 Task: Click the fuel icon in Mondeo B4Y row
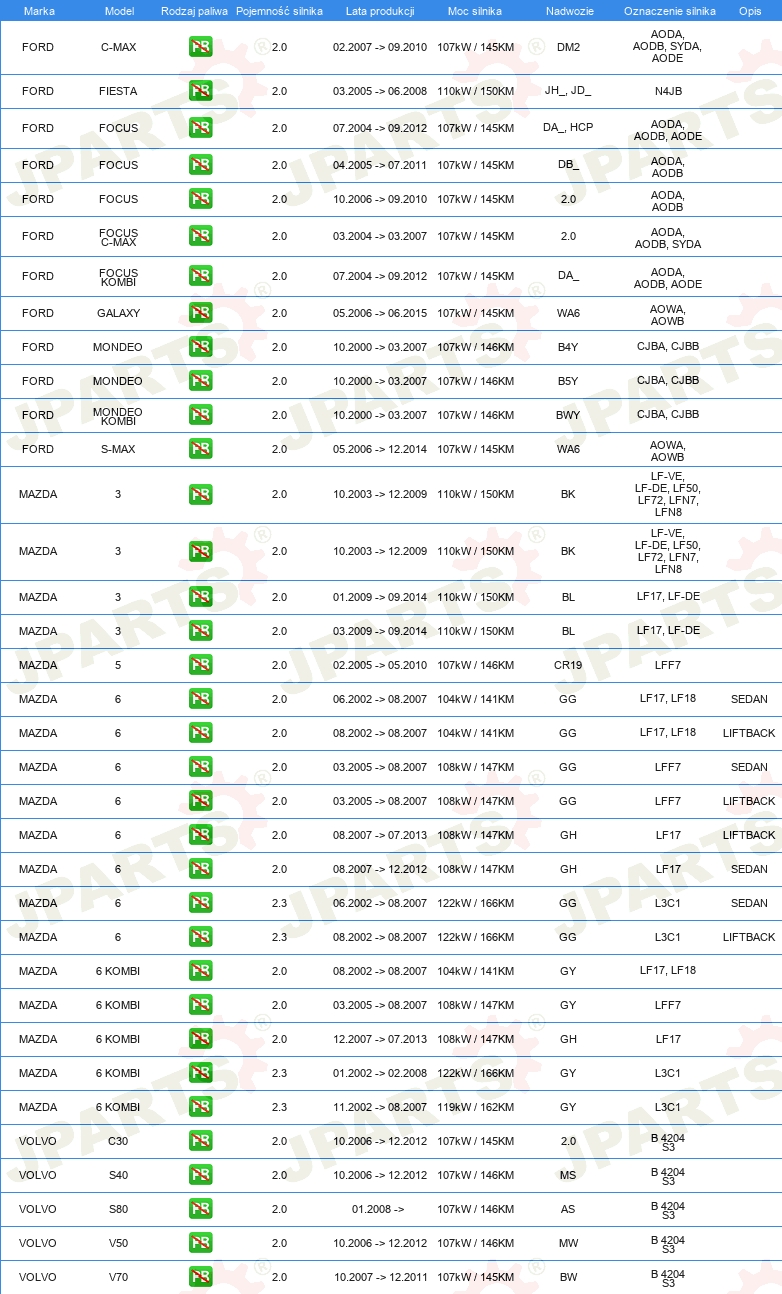[x=201, y=347]
